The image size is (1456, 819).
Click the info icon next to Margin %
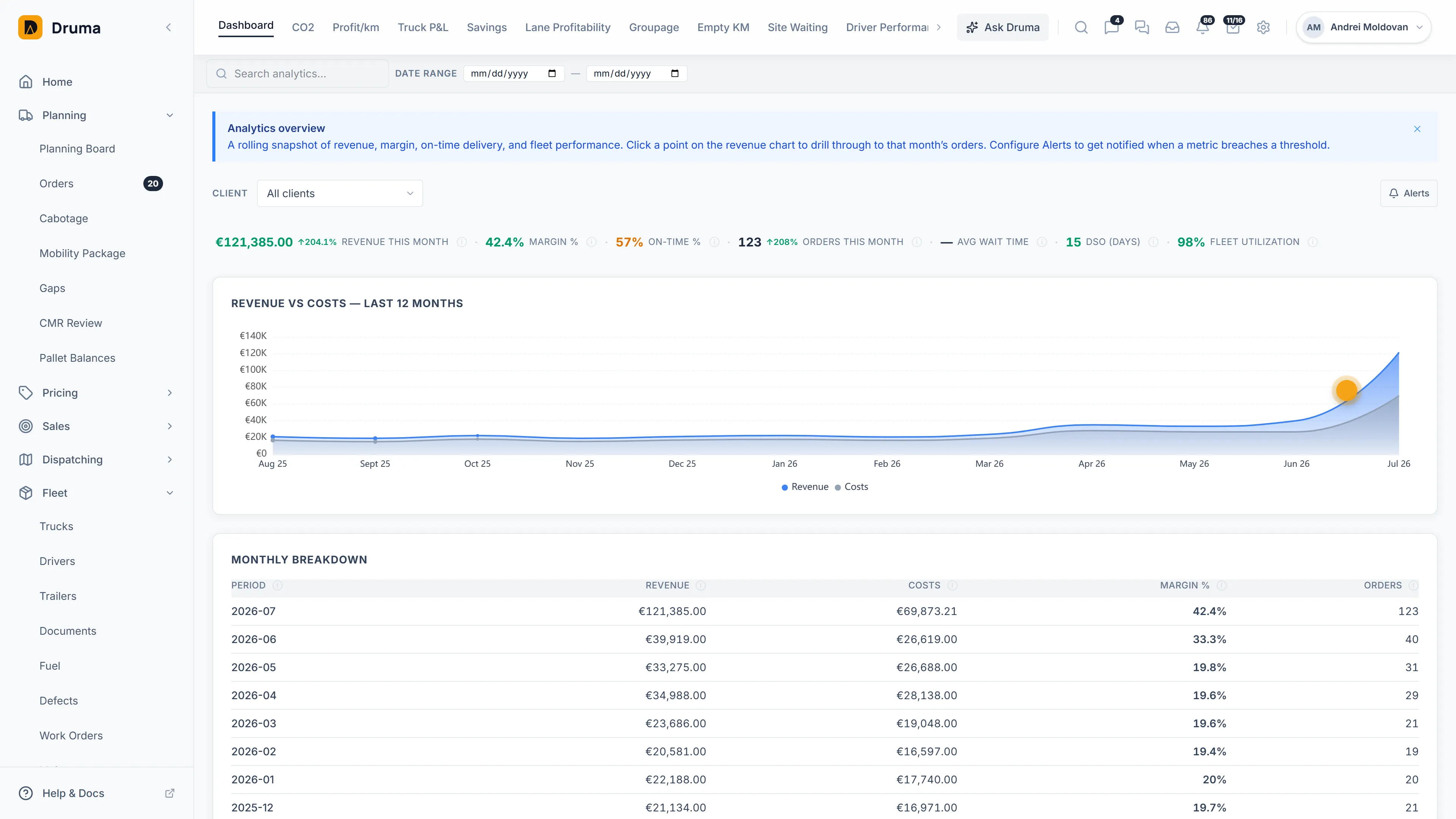[591, 242]
